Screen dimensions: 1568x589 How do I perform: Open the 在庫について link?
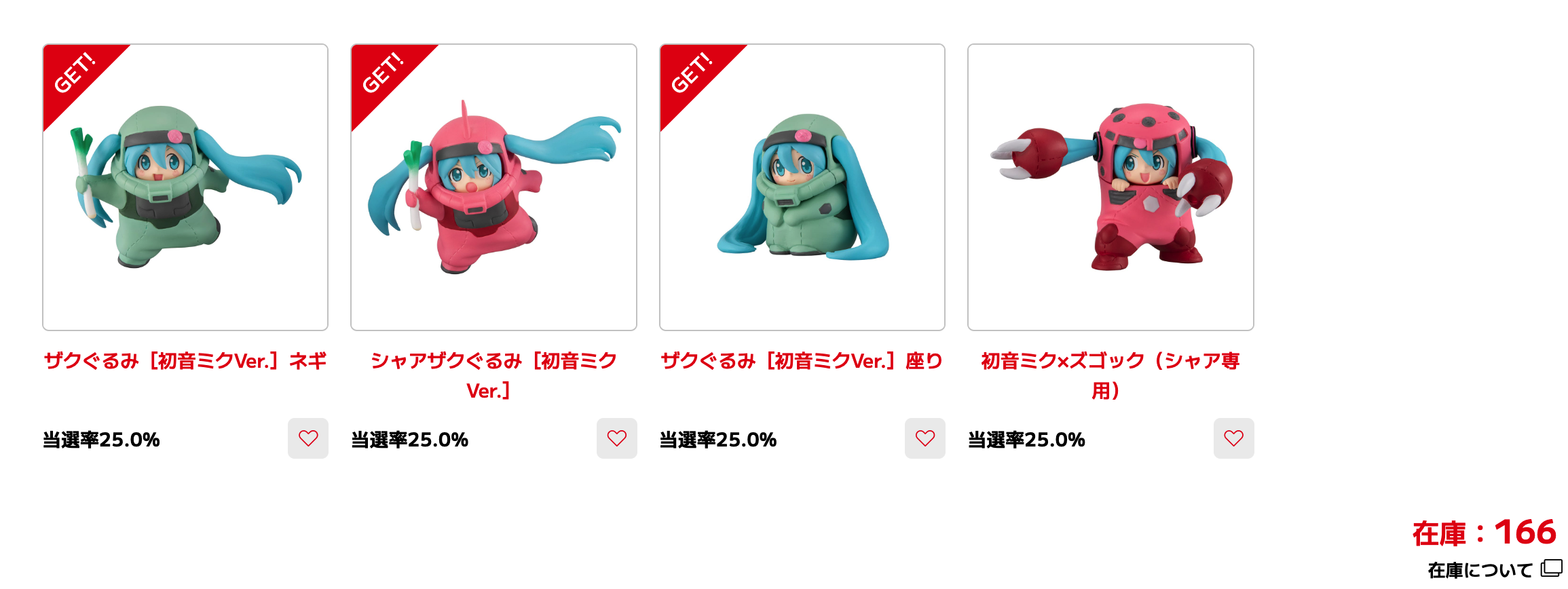(1480, 570)
